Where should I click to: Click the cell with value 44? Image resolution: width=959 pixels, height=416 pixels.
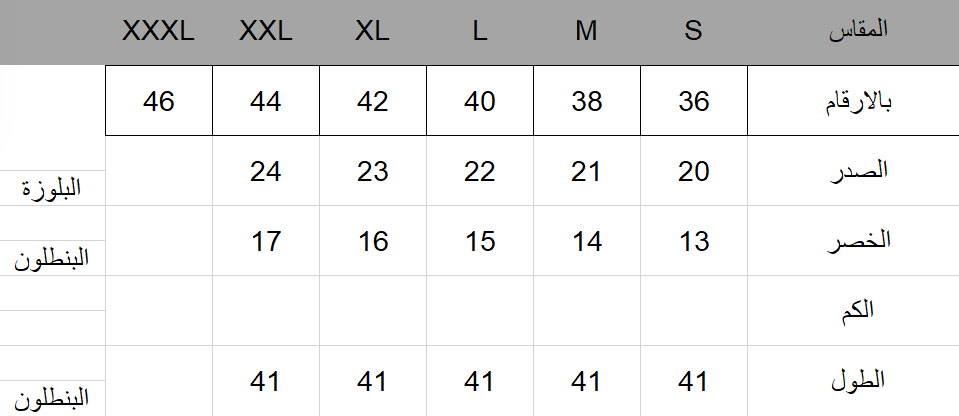266,101
